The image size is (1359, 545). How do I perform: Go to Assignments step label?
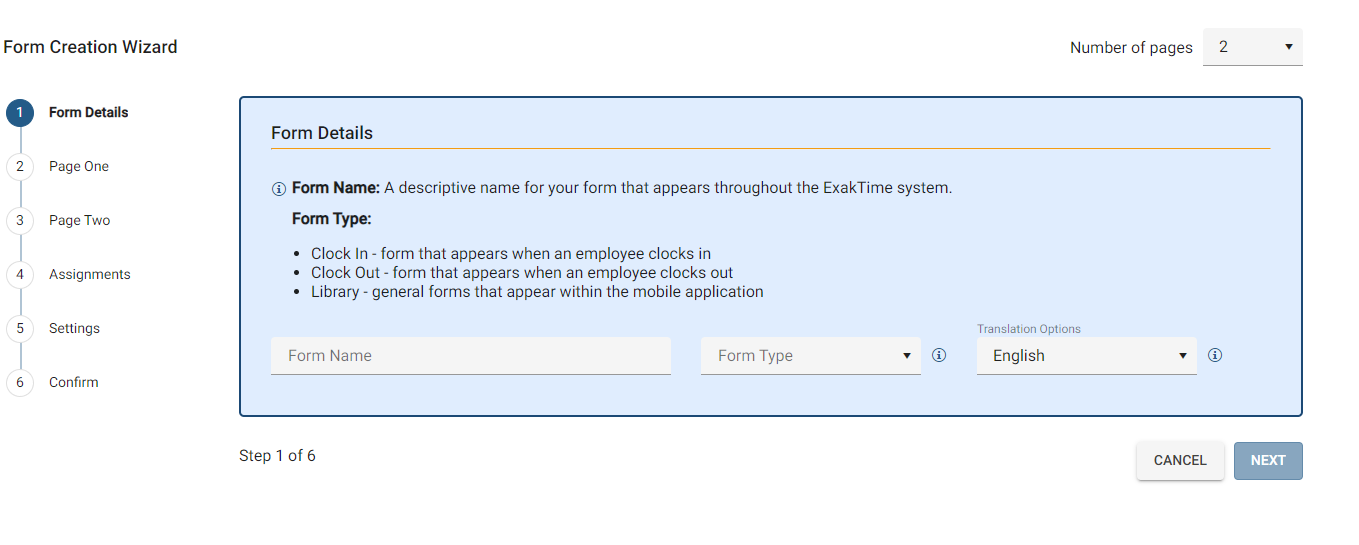tap(90, 275)
